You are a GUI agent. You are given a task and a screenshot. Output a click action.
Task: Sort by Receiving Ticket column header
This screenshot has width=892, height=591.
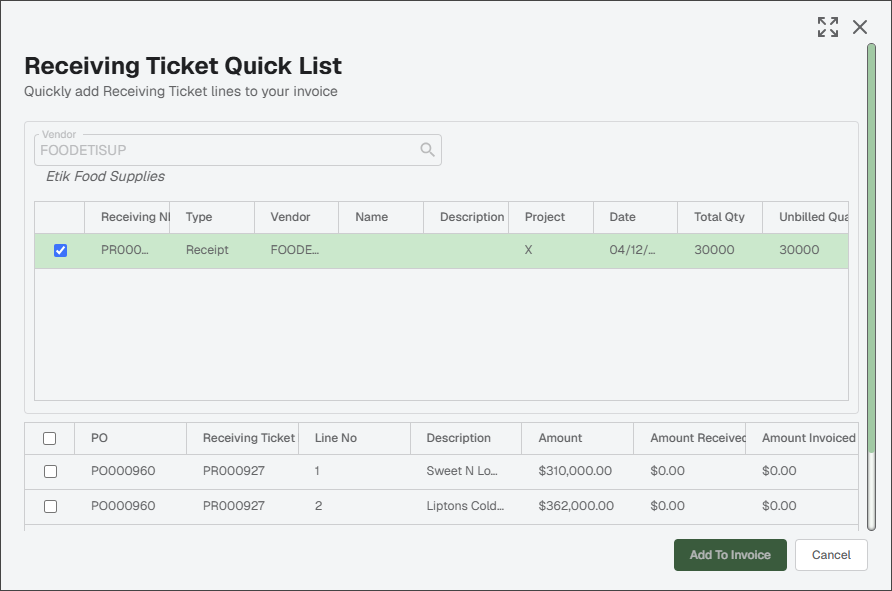[x=242, y=438]
